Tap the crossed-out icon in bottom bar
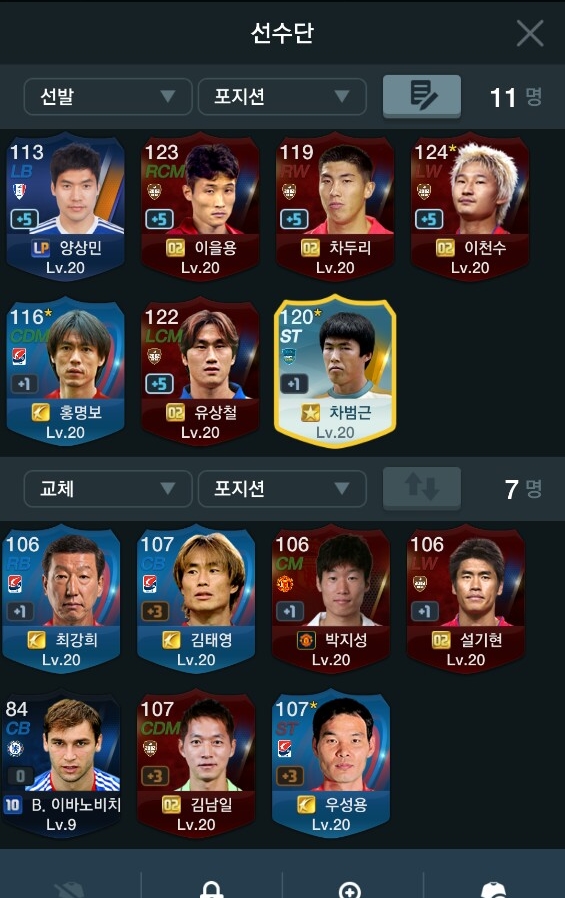Screen dimensions: 565x898 [70, 891]
